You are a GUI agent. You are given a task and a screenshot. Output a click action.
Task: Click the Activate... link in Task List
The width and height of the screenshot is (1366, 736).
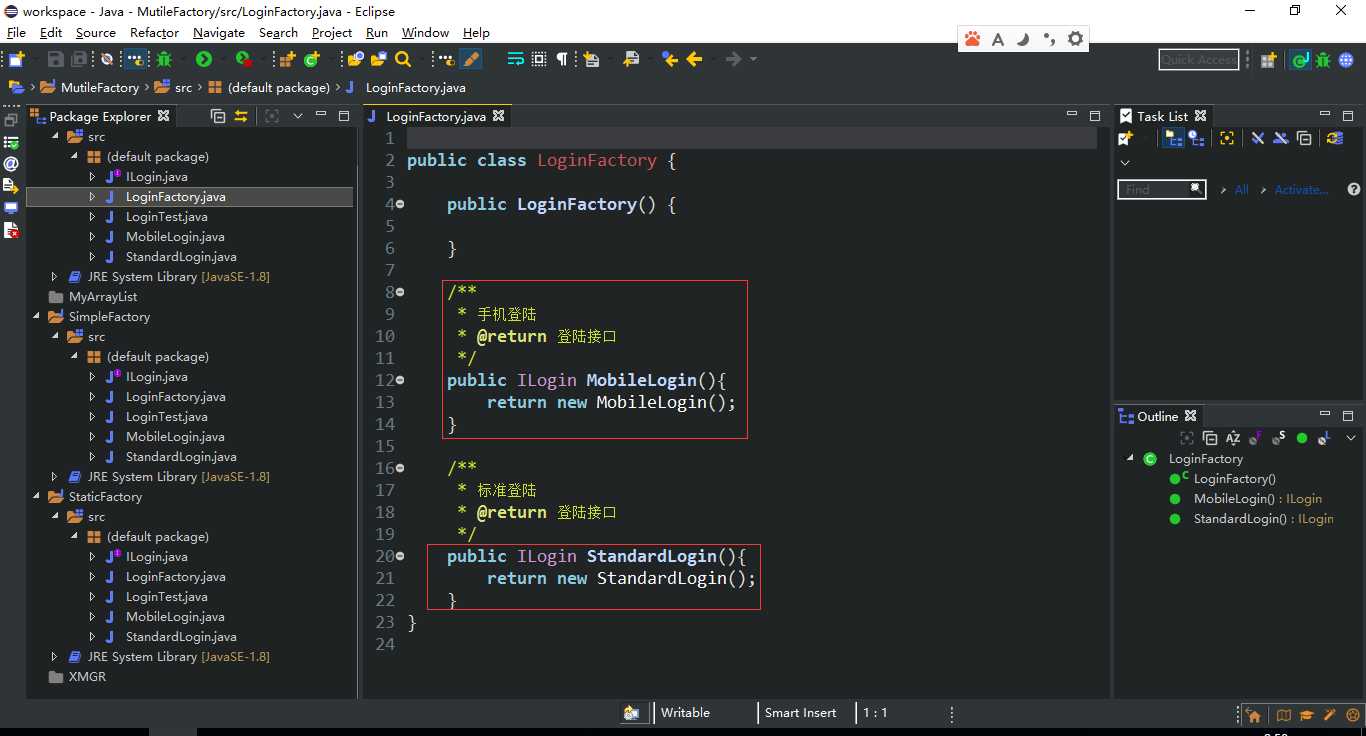point(1301,189)
